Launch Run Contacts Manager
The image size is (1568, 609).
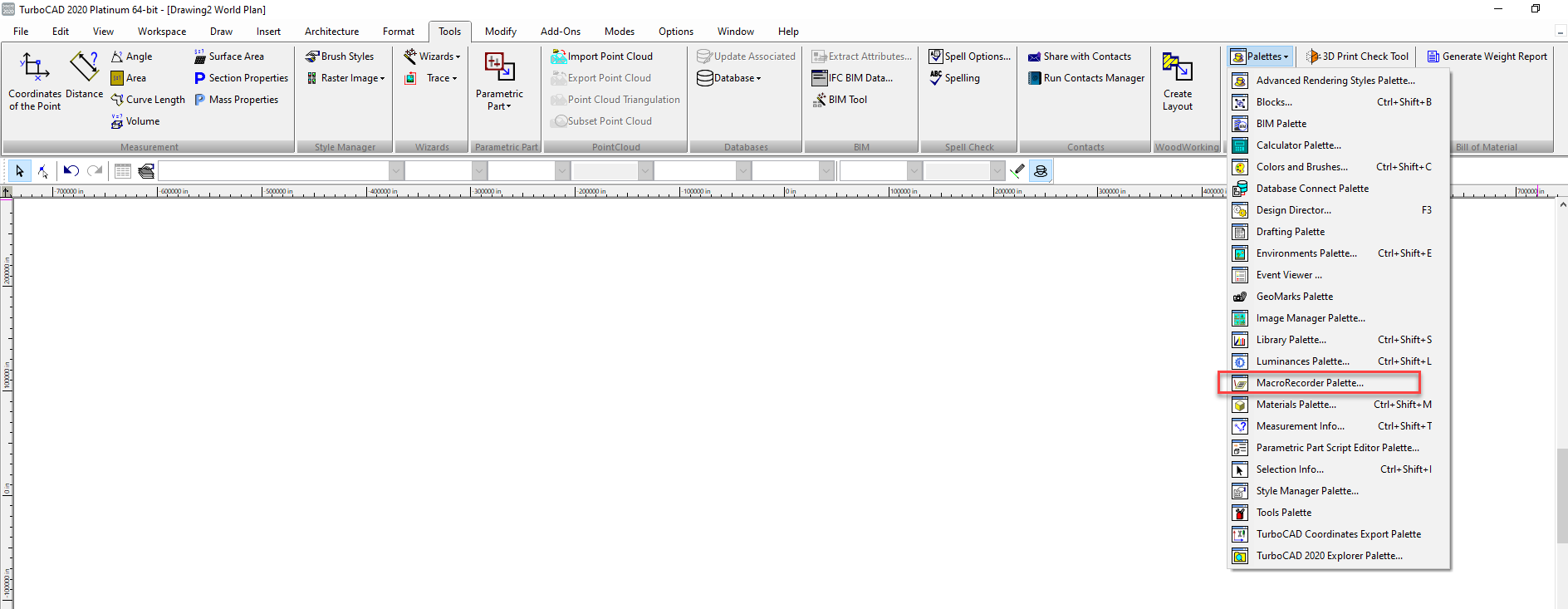tap(1086, 78)
